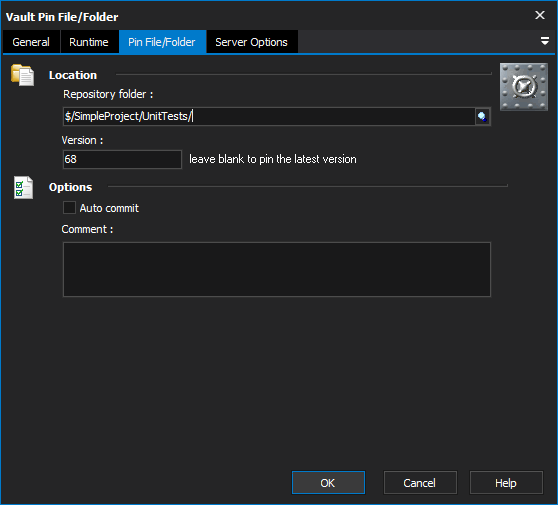The height and width of the screenshot is (505, 558).
Task: Click inside the Comment text area
Action: pyautogui.click(x=277, y=269)
